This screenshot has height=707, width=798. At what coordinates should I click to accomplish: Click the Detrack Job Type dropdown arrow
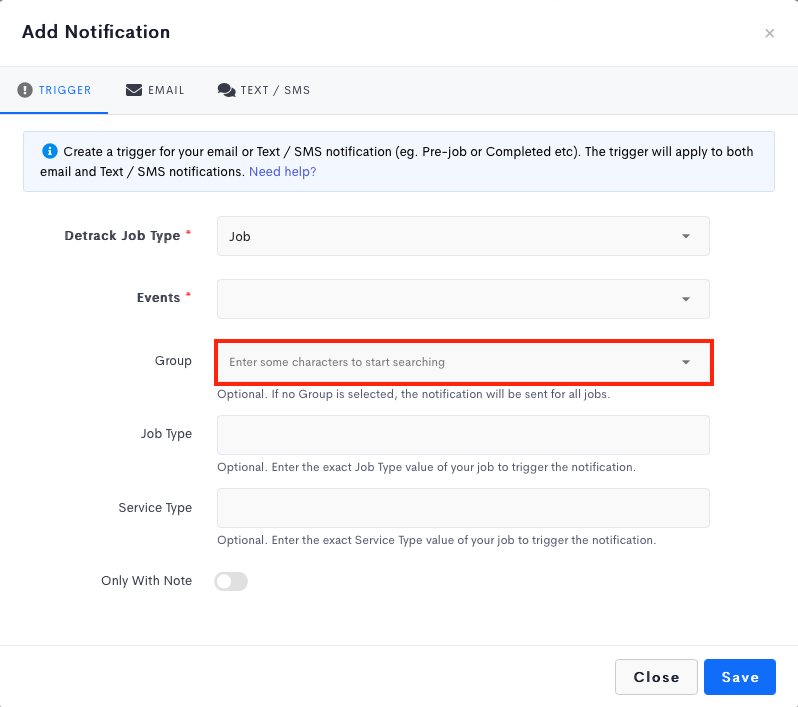686,236
